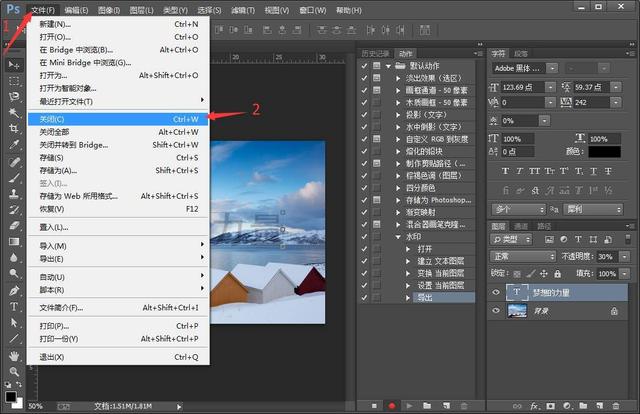The height and width of the screenshot is (414, 640).
Task: Select the Rectangular Marquee tool
Action: [14, 81]
